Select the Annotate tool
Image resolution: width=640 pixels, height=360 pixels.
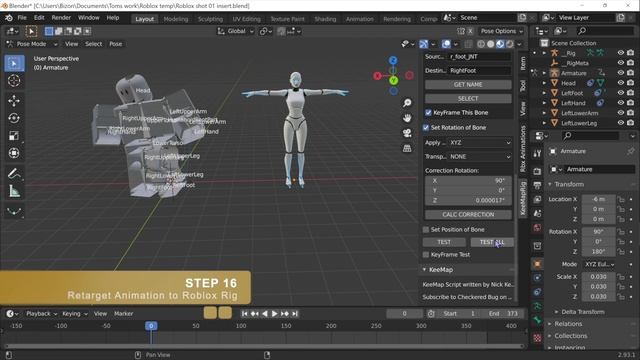[x=14, y=173]
